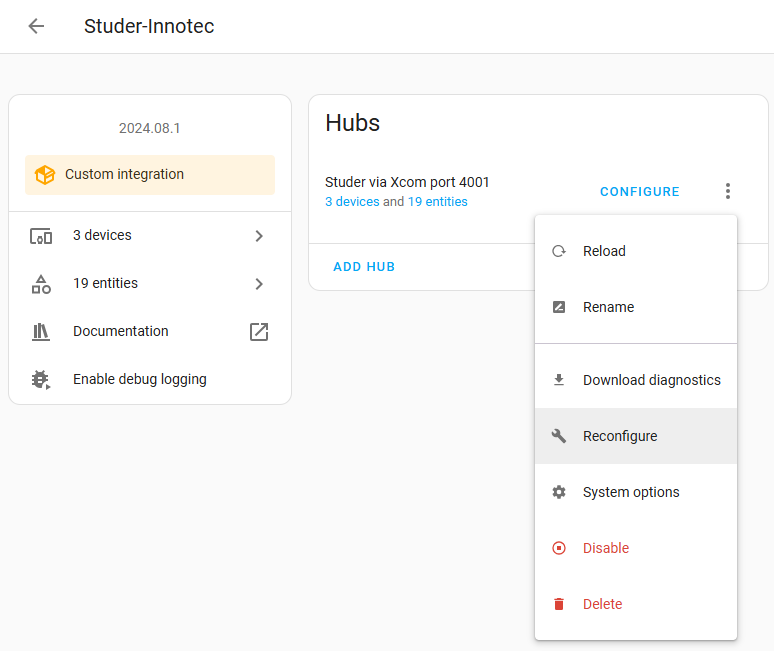Choose Download diagnostics menu entry
Screen dimensions: 774x651
click(636, 380)
